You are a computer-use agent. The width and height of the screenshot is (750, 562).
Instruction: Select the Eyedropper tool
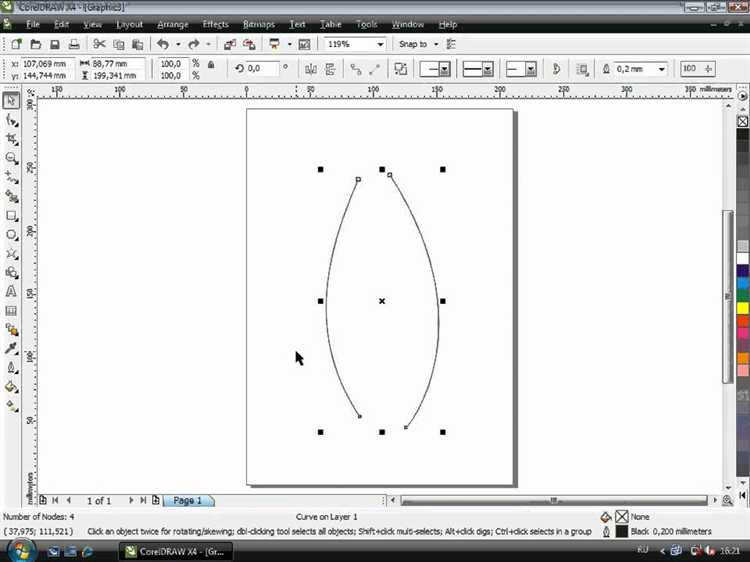point(11,348)
